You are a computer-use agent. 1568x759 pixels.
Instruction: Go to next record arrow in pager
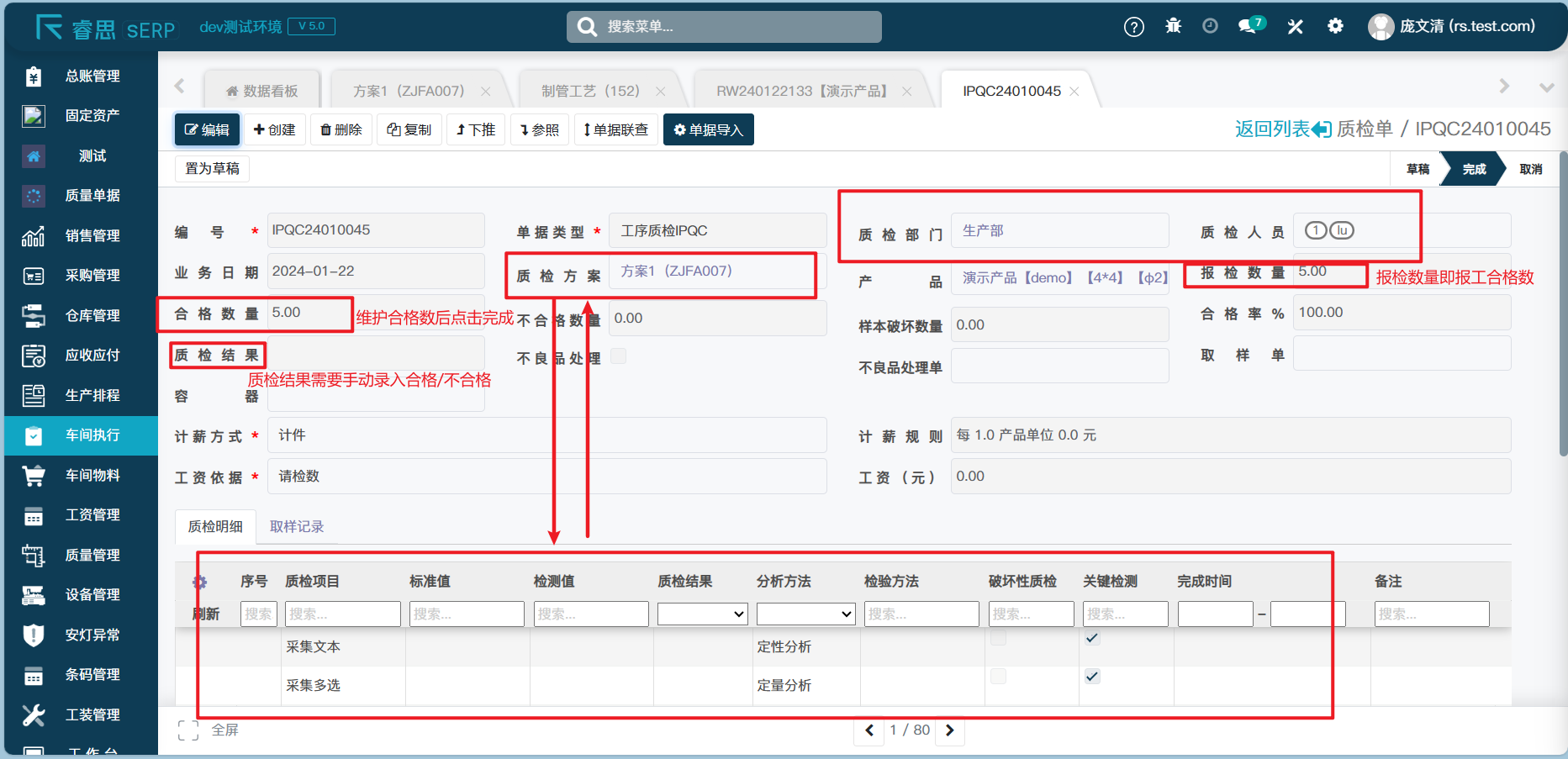950,730
